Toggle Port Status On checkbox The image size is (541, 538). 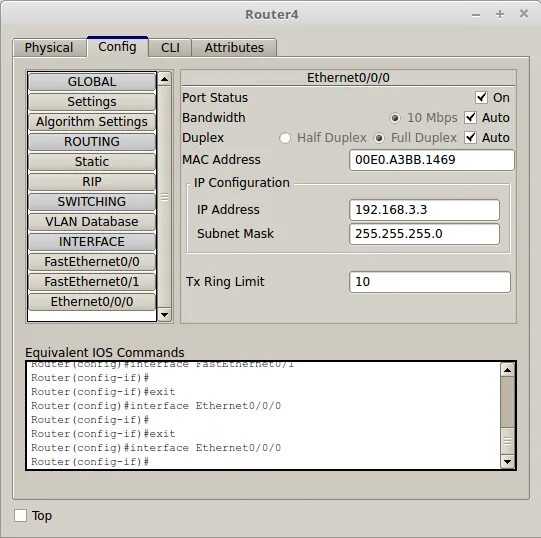click(481, 98)
